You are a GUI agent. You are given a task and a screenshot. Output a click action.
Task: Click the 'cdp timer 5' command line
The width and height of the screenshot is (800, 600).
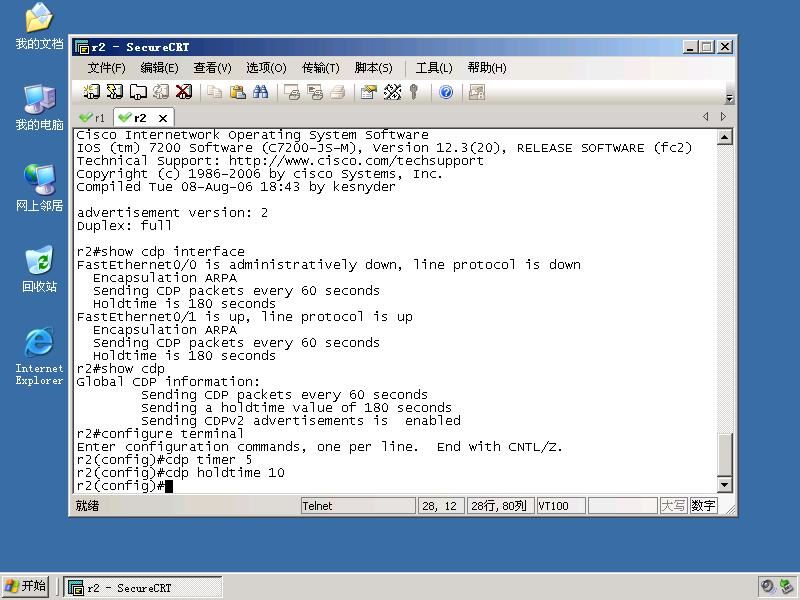click(x=164, y=460)
